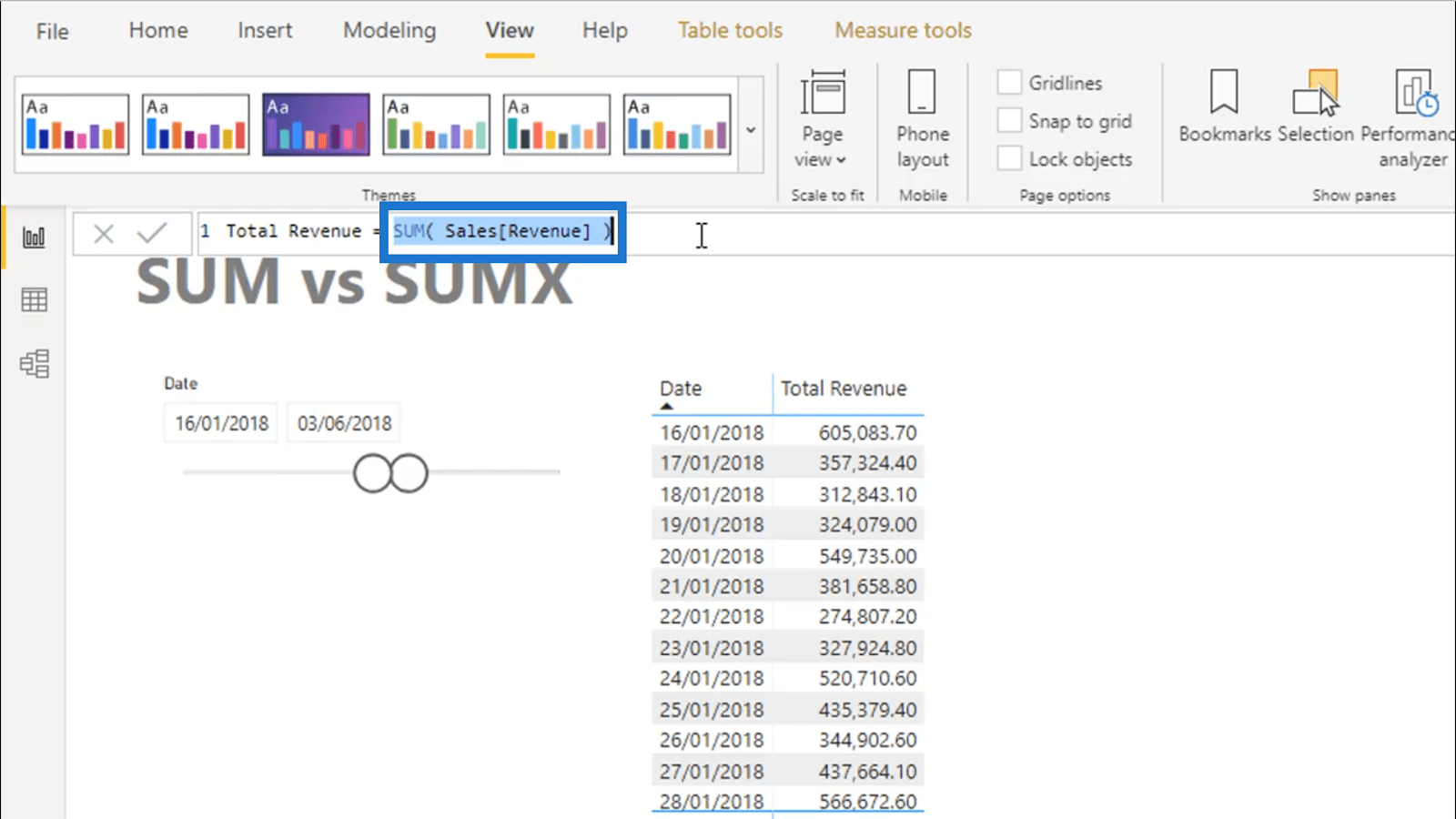1456x819 pixels.
Task: Apply the dark purple theme
Action: (316, 124)
